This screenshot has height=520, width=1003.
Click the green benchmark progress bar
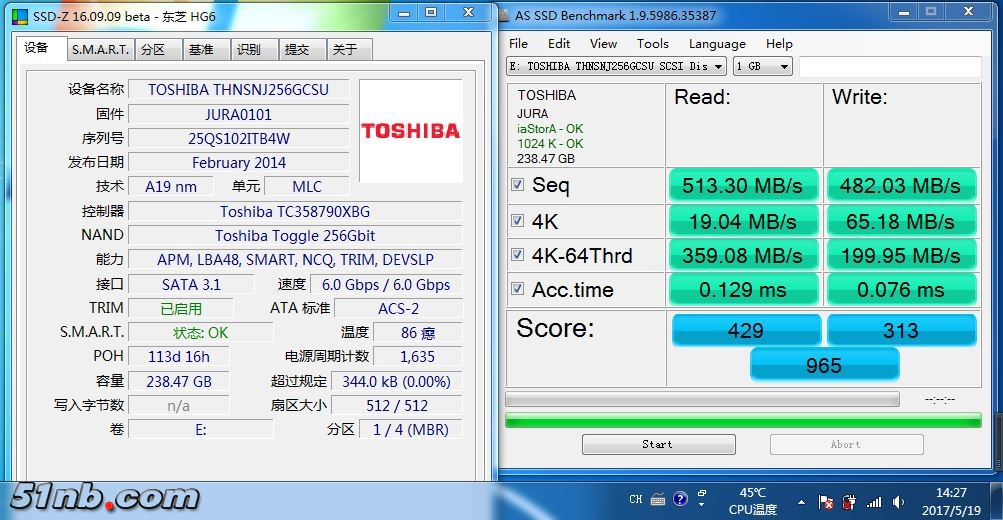(x=743, y=420)
